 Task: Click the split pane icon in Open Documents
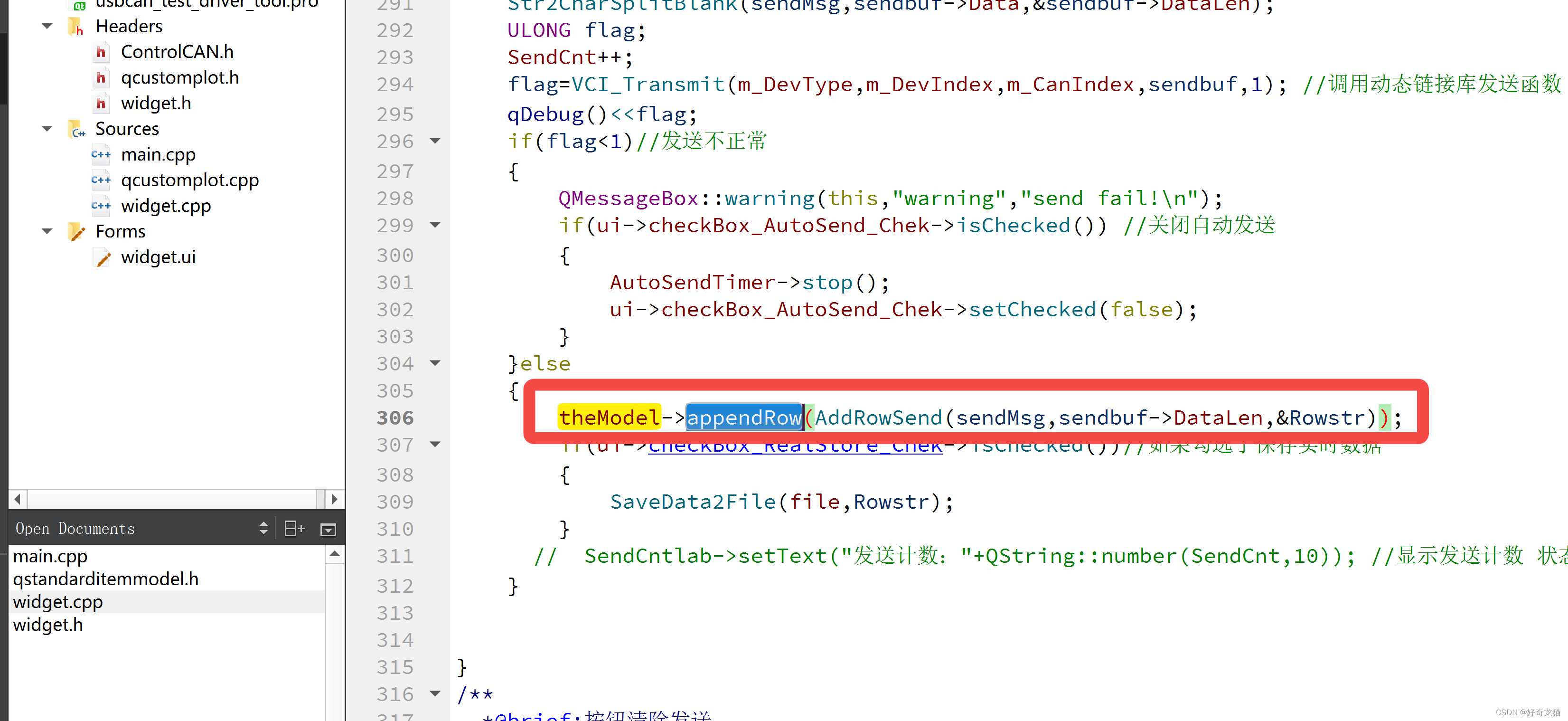click(294, 529)
